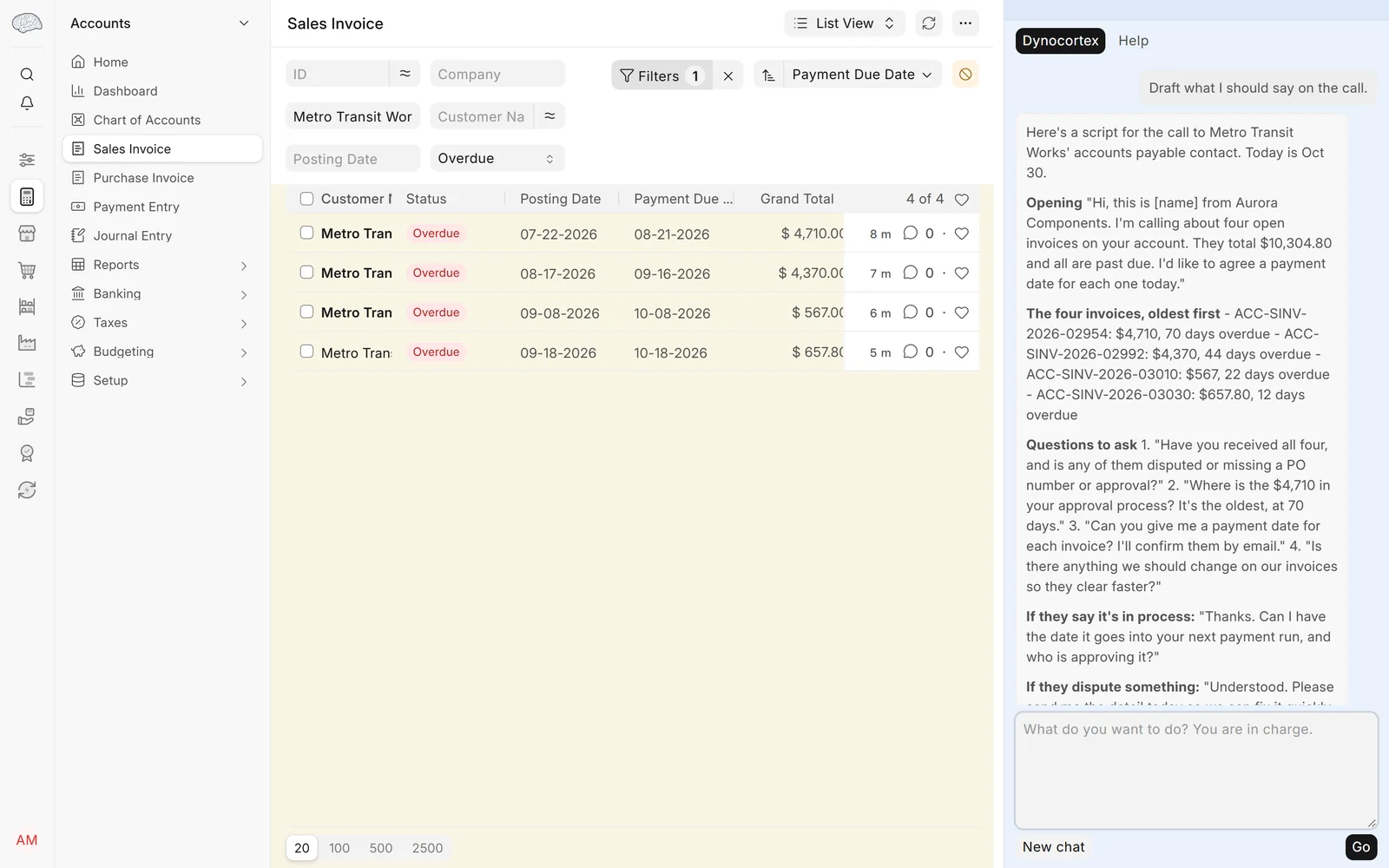Open the Accounts module dropdown chevron

[244, 23]
